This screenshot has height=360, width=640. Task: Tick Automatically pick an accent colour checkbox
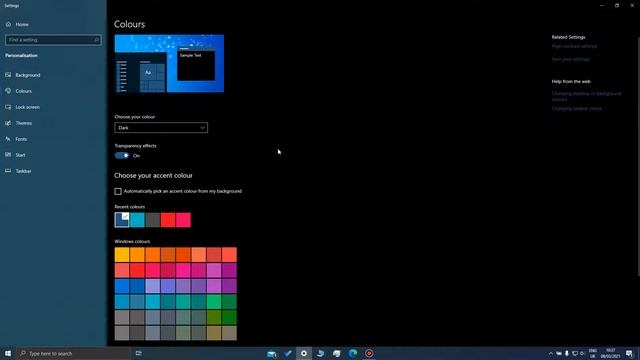coord(118,191)
